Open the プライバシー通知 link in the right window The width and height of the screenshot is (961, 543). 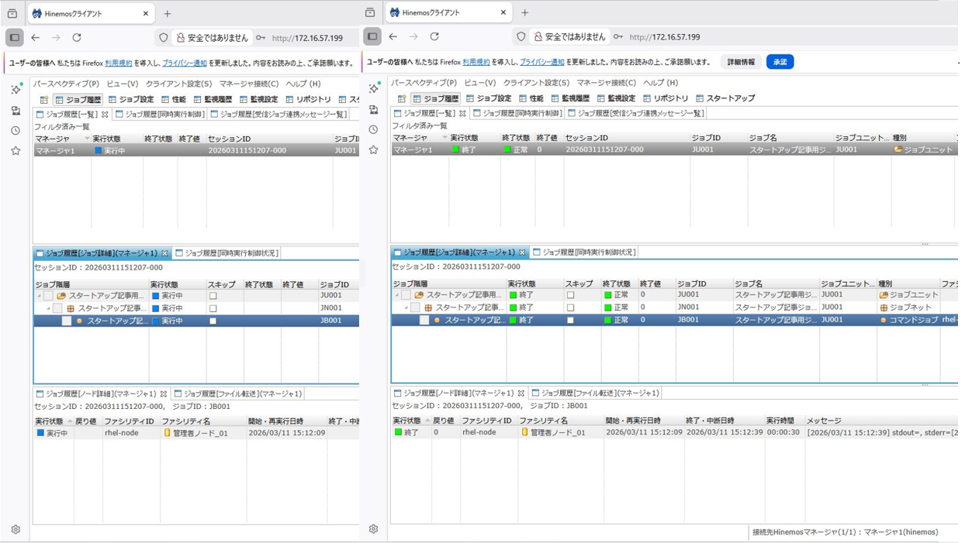tap(542, 62)
